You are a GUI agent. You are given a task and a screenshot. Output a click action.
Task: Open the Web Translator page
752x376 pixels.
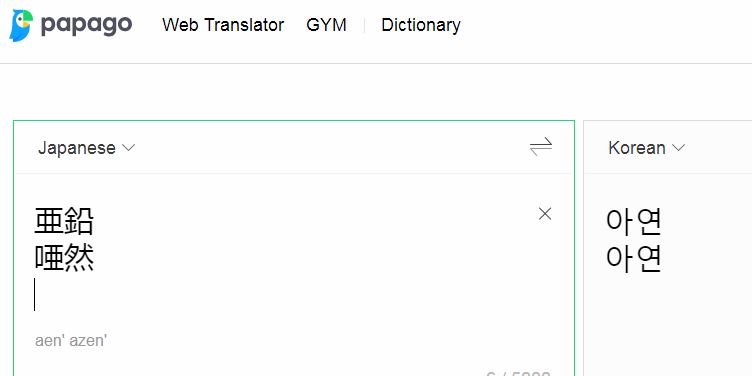click(223, 25)
